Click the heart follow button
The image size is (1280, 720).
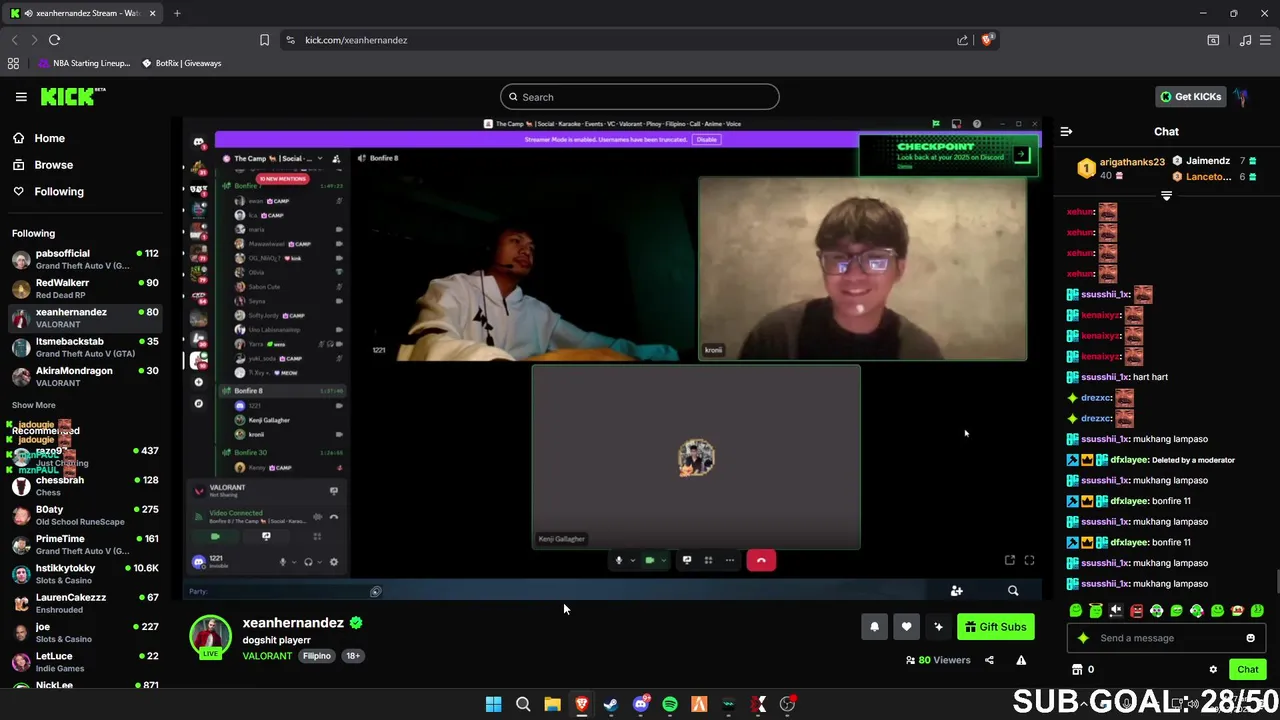point(906,627)
